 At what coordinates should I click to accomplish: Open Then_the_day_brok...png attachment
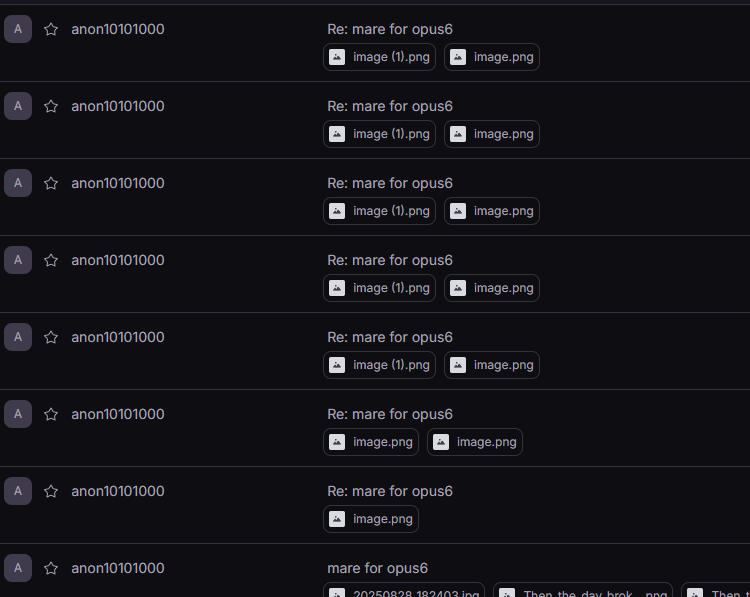pos(583,592)
